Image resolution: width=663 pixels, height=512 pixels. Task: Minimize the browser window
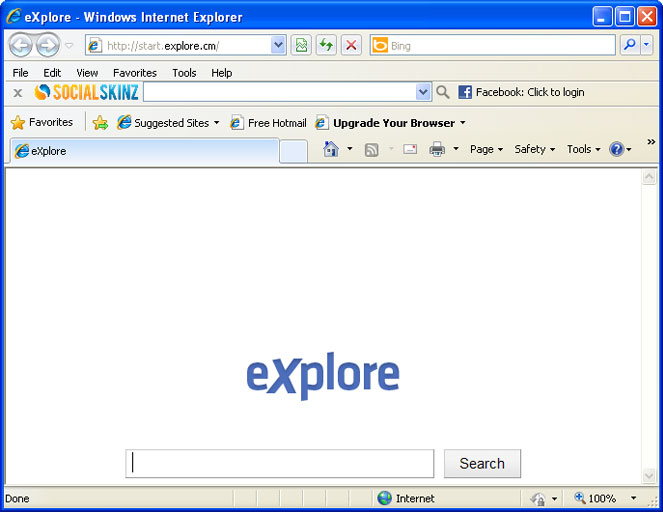point(602,17)
